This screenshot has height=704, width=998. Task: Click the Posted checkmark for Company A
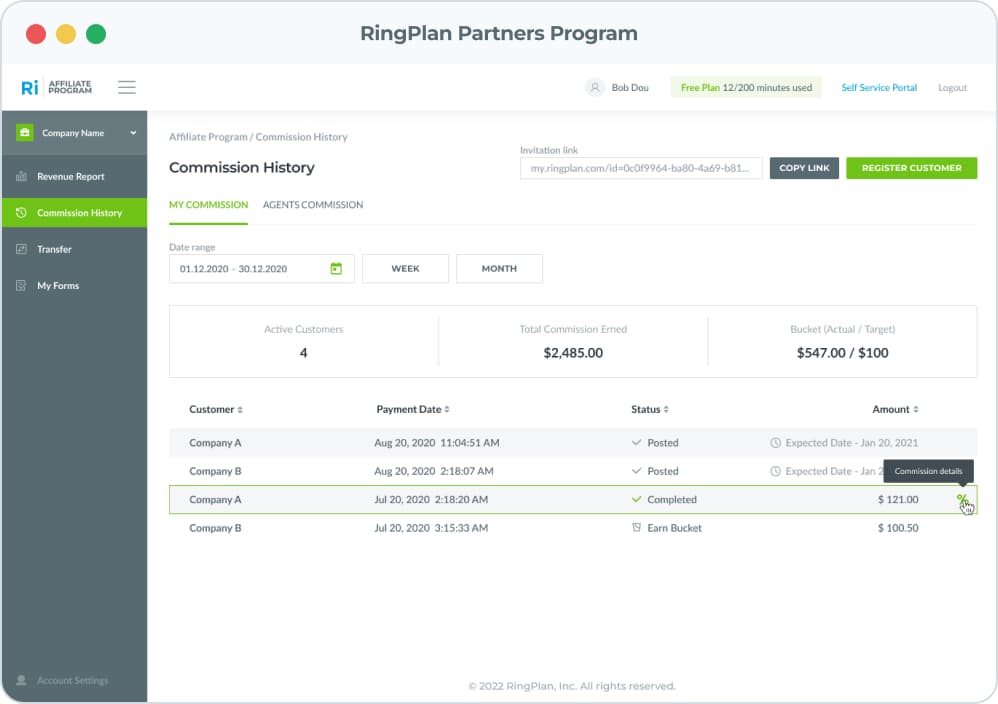[636, 442]
